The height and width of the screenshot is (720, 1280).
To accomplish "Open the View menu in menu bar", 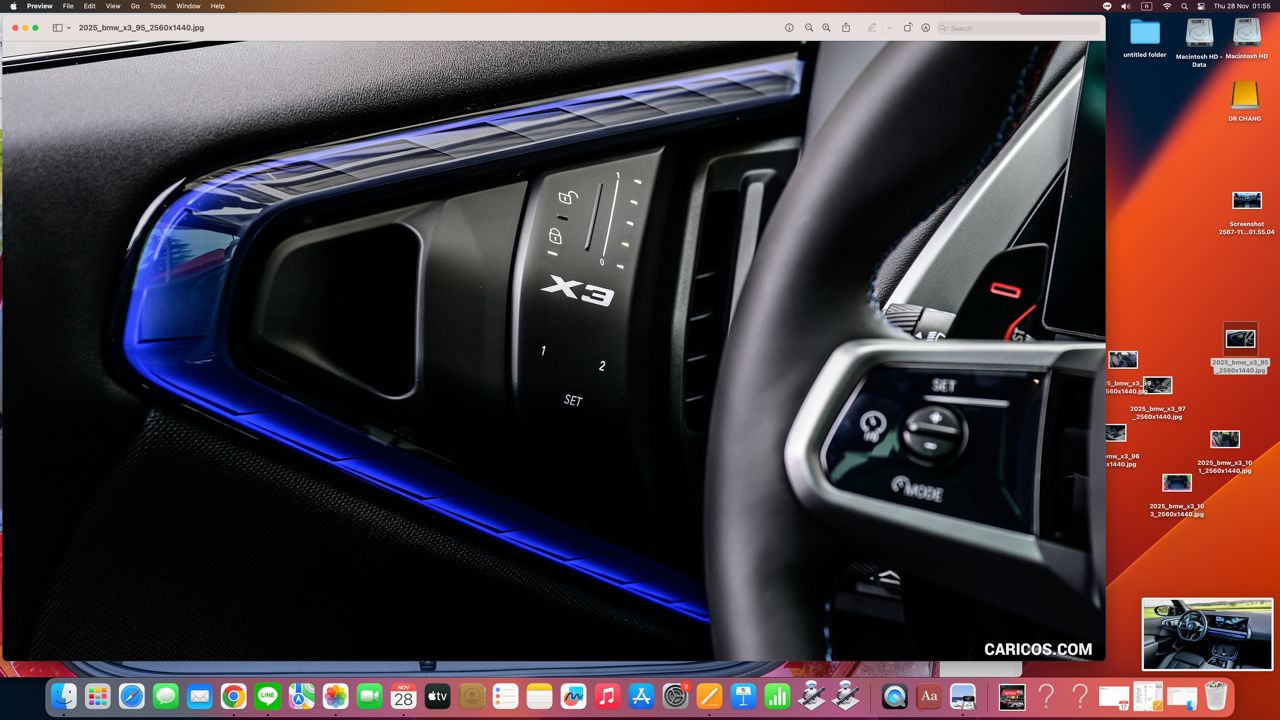I will 113,6.
